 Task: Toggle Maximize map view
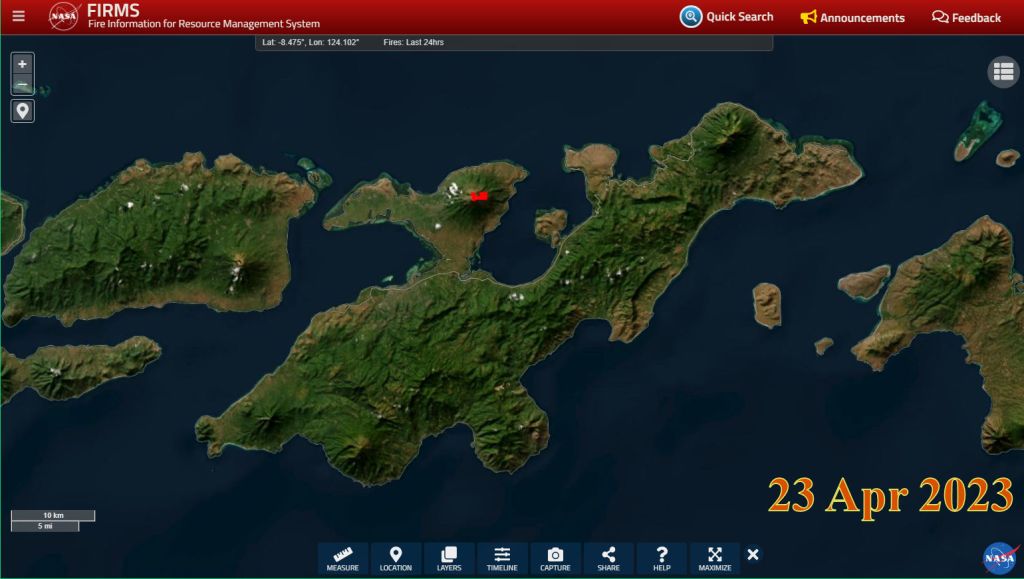point(714,558)
